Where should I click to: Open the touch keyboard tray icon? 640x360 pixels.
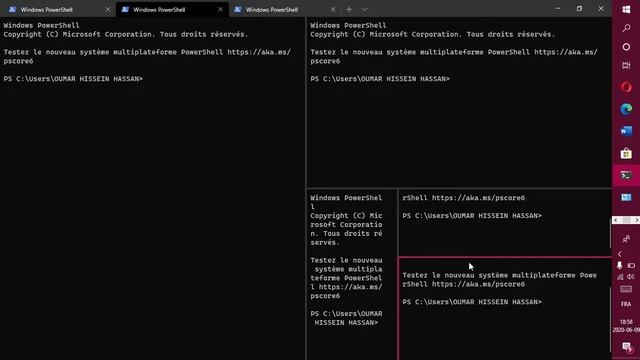point(626,289)
